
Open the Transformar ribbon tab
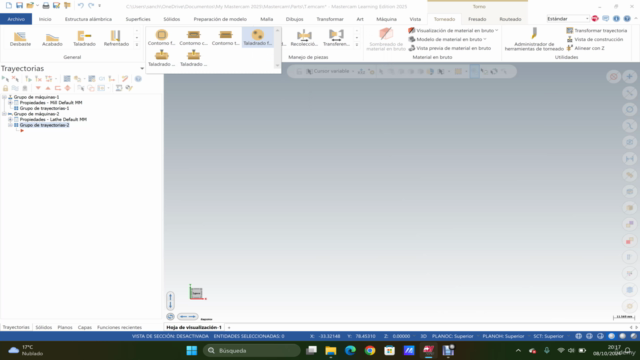(330, 19)
